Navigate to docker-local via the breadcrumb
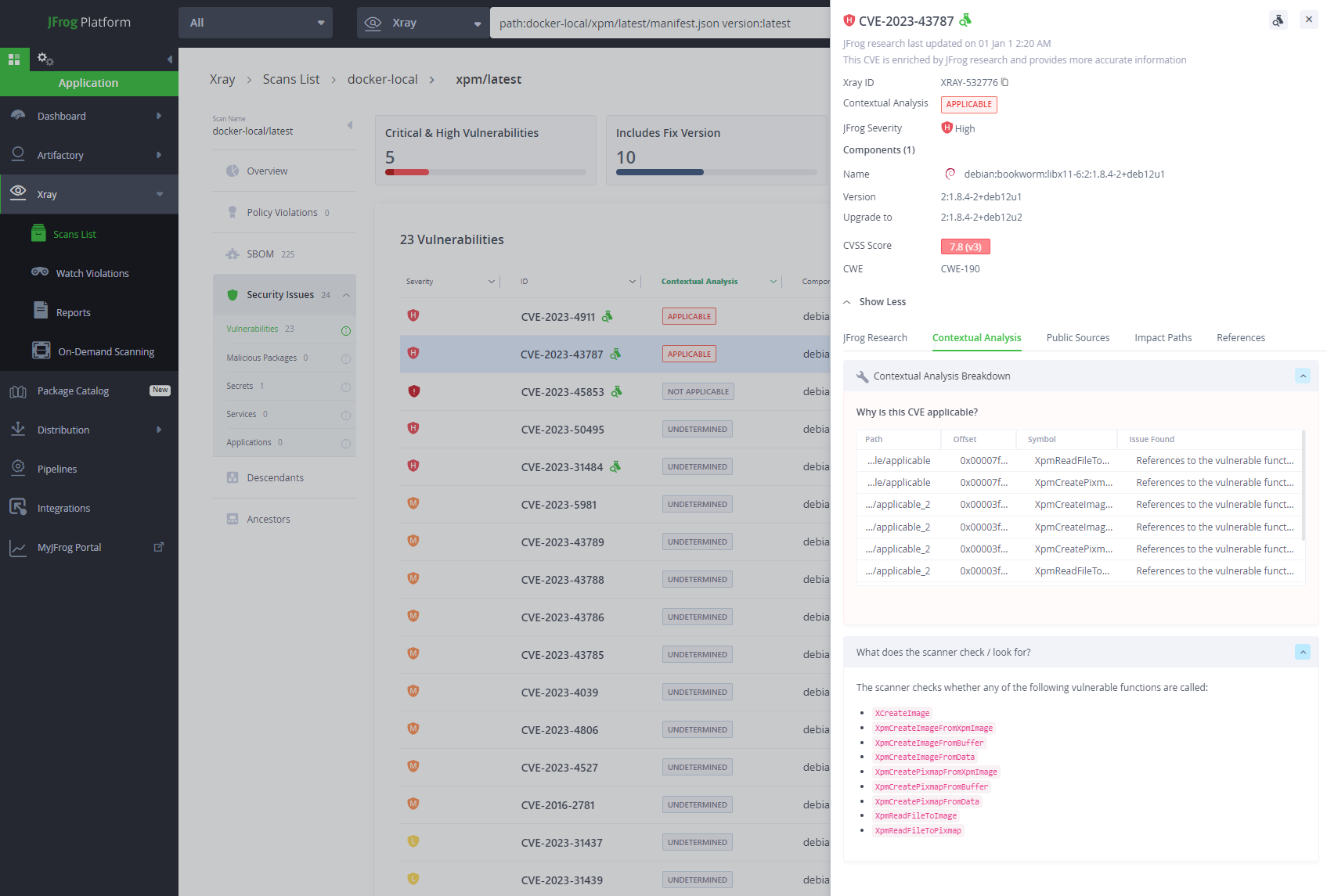Screen dimensions: 1327x896 [383, 79]
